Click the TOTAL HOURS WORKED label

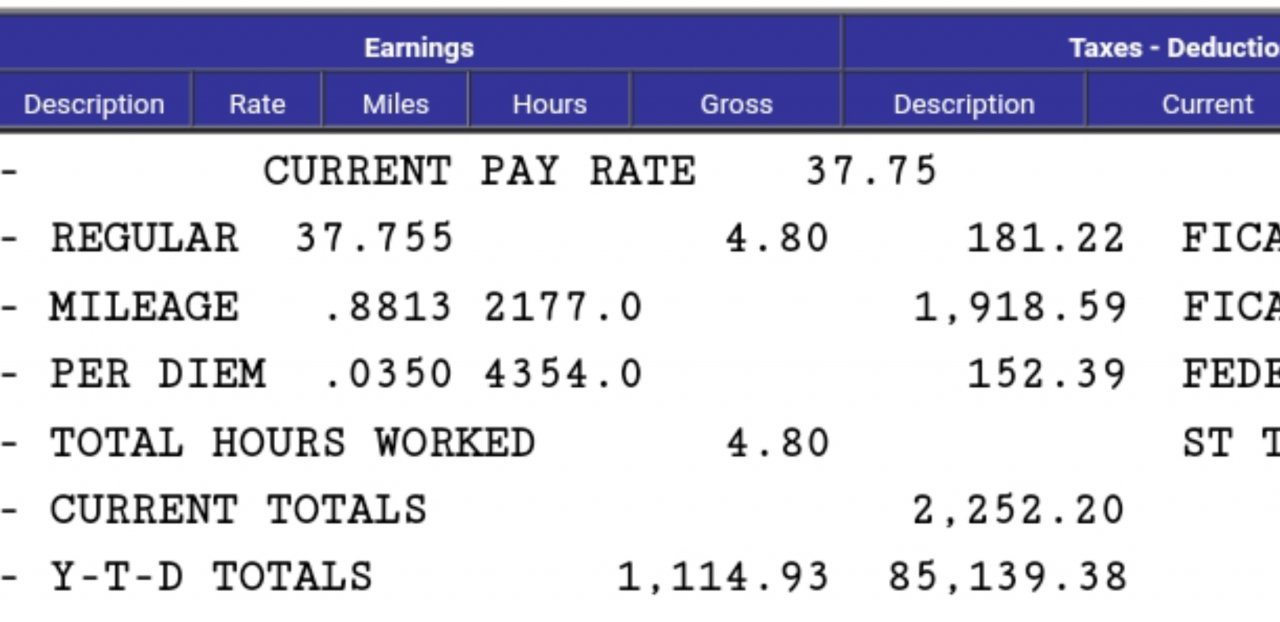(x=292, y=442)
